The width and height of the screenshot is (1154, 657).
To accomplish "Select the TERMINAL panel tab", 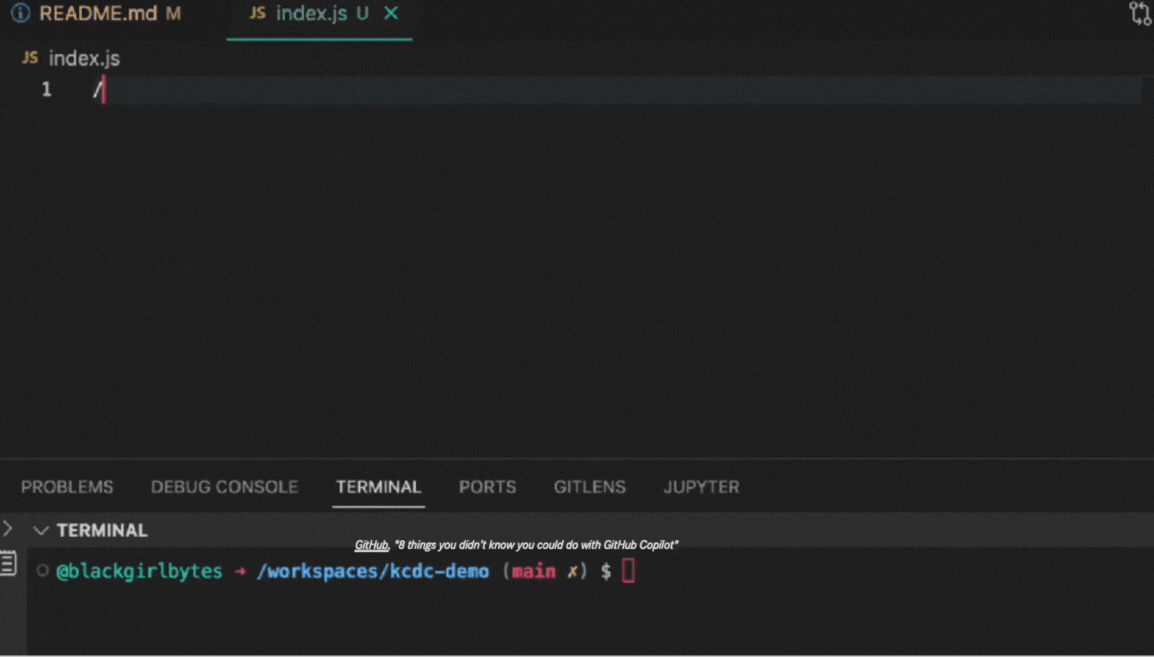I will tap(378, 487).
